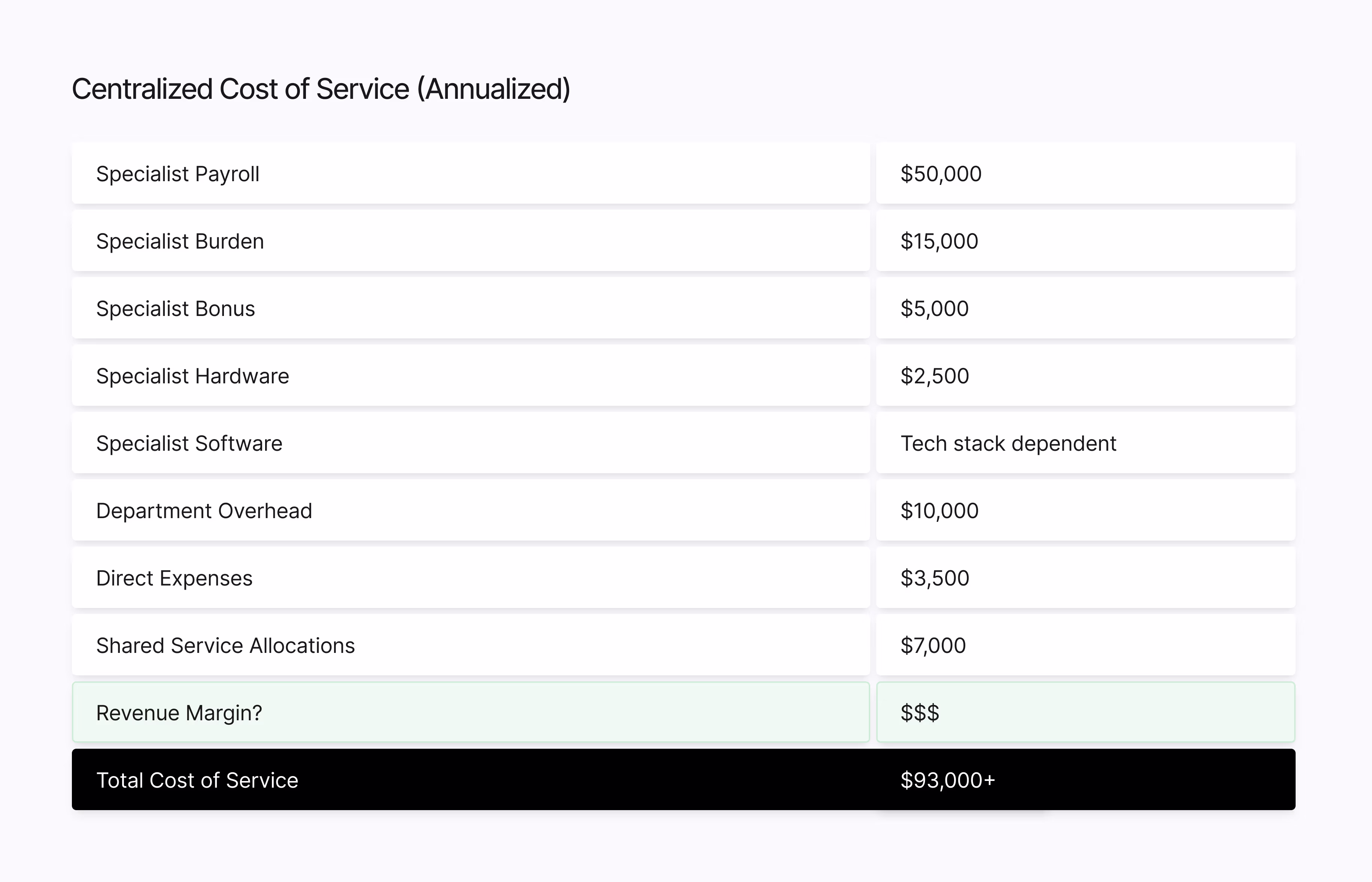Click the $5,000 bonus amount
Screen dimensions: 1372x882
coord(934,309)
